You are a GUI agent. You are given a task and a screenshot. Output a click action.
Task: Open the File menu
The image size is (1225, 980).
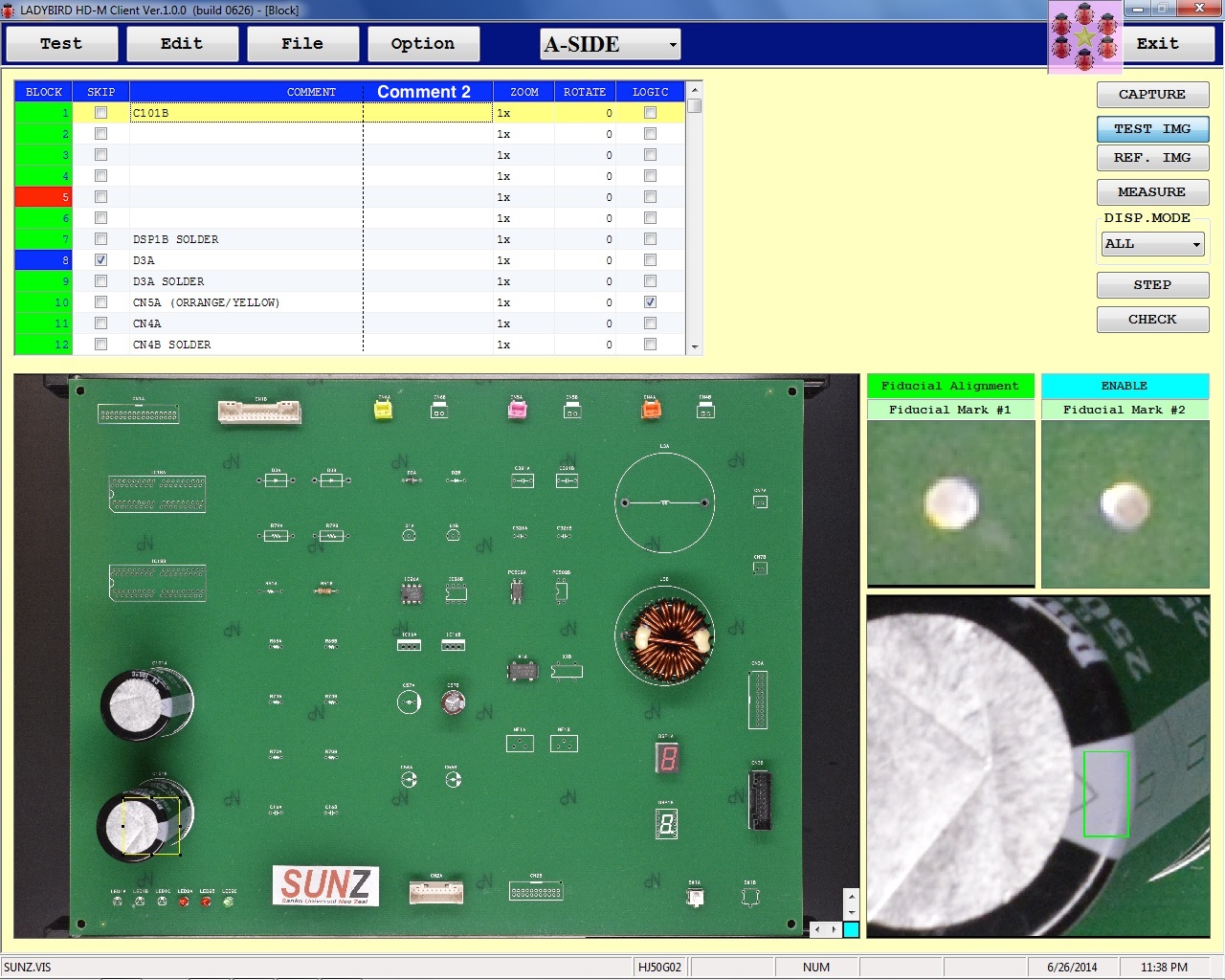[x=302, y=44]
